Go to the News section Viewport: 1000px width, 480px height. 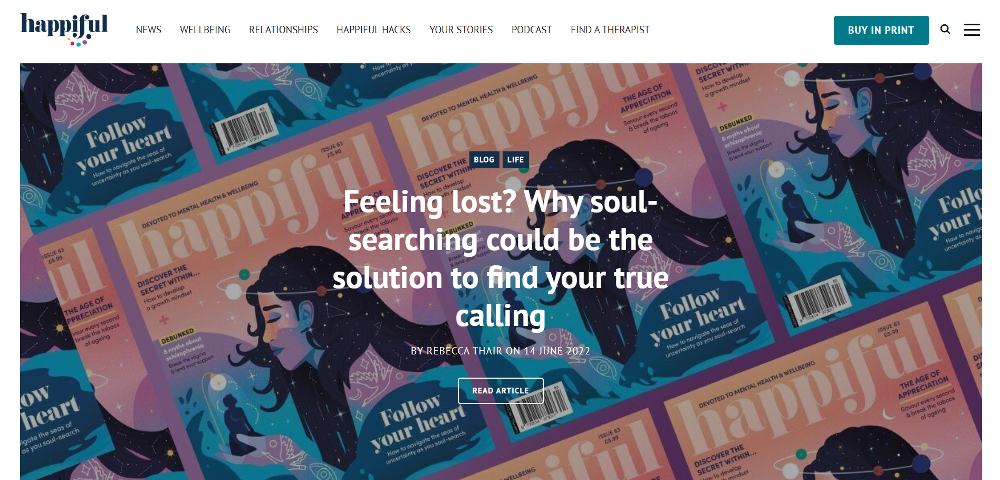click(149, 29)
